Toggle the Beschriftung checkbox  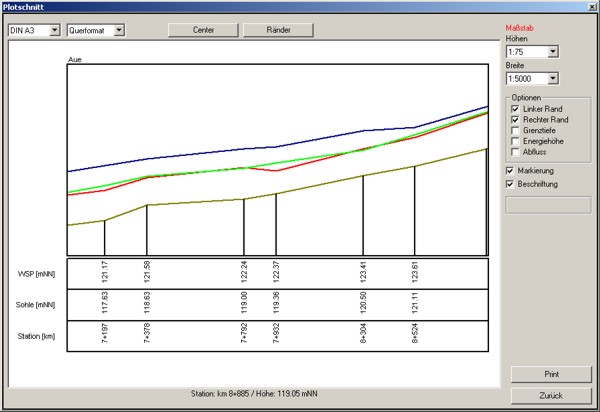(511, 184)
